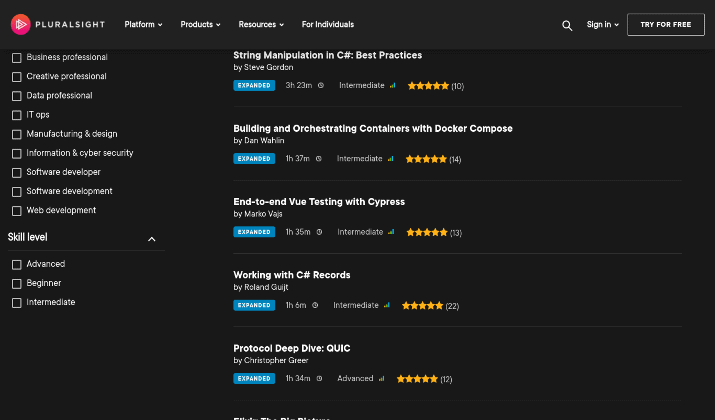The image size is (715, 420).
Task: Check the Information & cyber security filter
Action: [17, 154]
